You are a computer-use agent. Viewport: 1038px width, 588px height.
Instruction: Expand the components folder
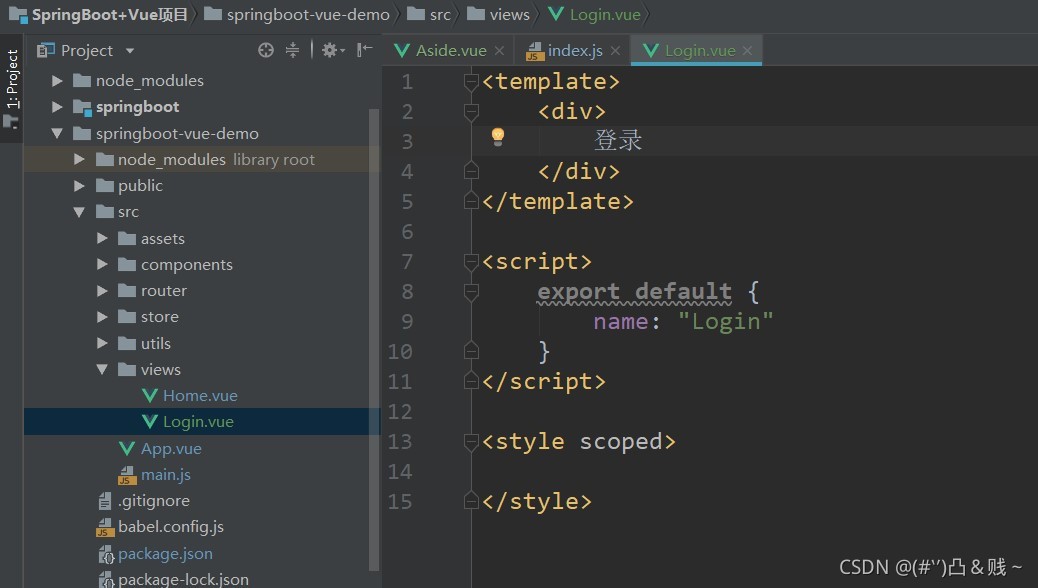(102, 264)
